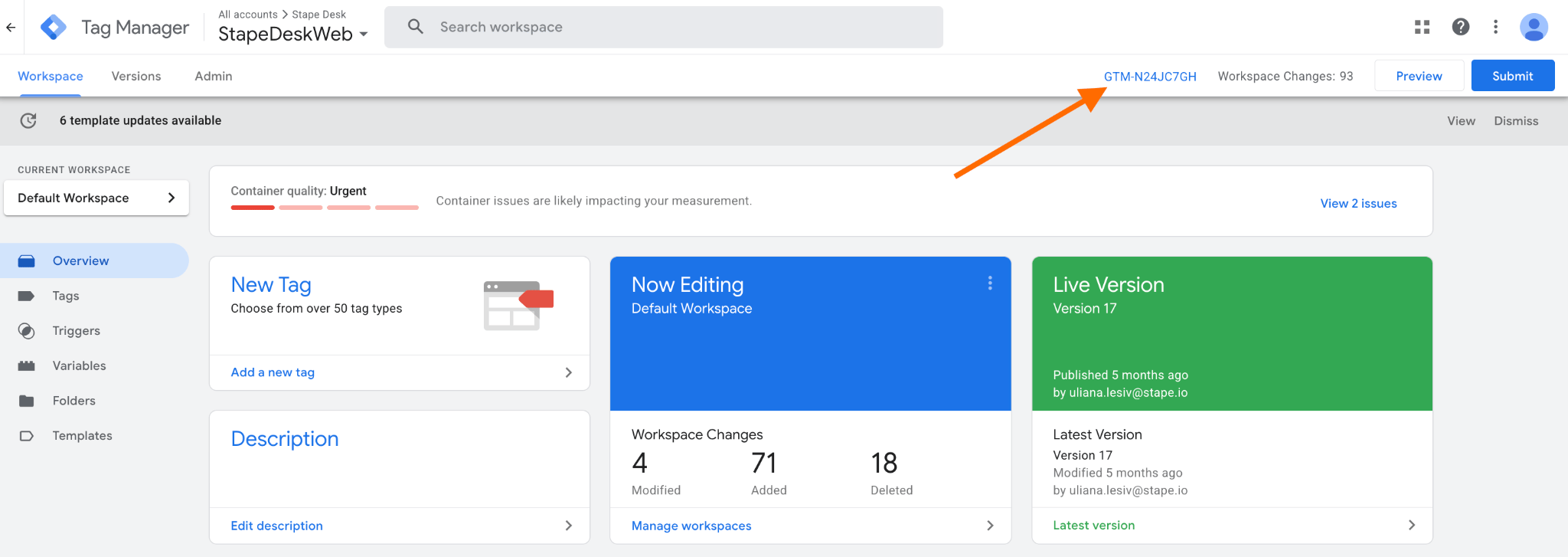Expand the Default Workspace selector
This screenshot has width=1568, height=557.
tap(96, 198)
